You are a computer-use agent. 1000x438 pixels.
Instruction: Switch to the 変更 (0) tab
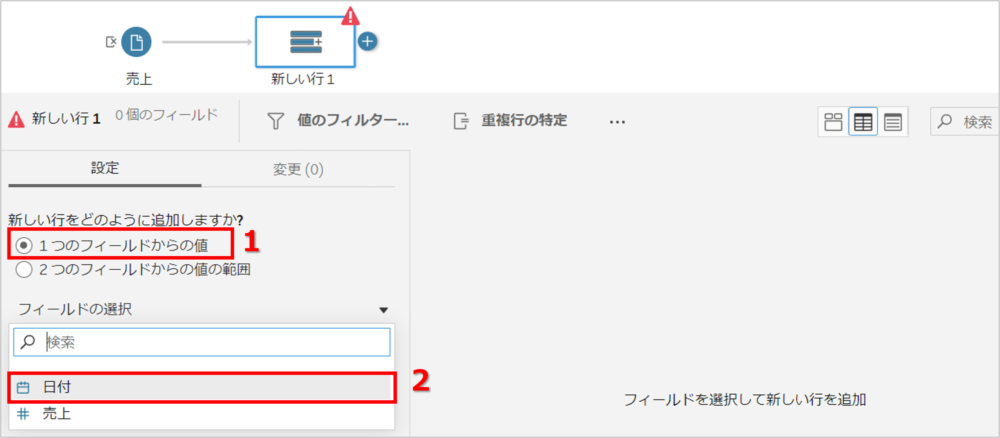point(298,170)
